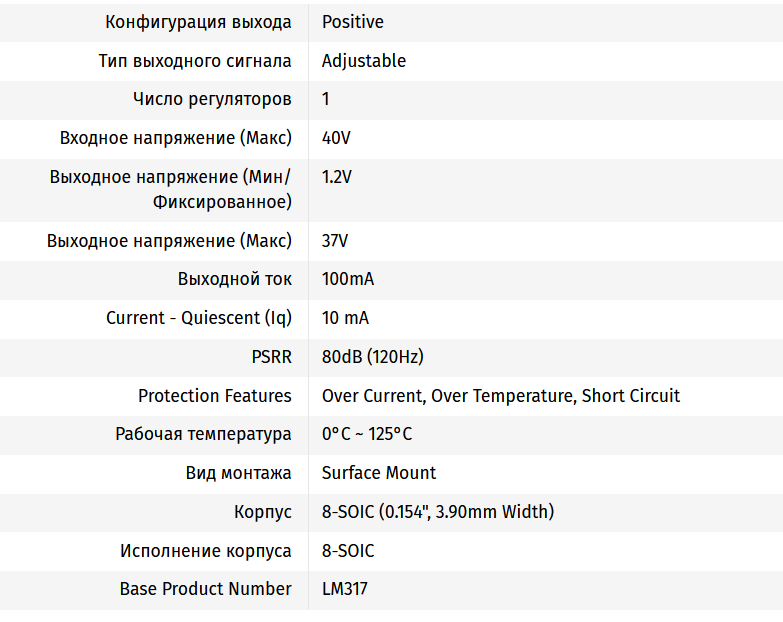783x622 pixels.
Task: Click the "Surface Mount" mounting value
Action: pyautogui.click(x=378, y=473)
